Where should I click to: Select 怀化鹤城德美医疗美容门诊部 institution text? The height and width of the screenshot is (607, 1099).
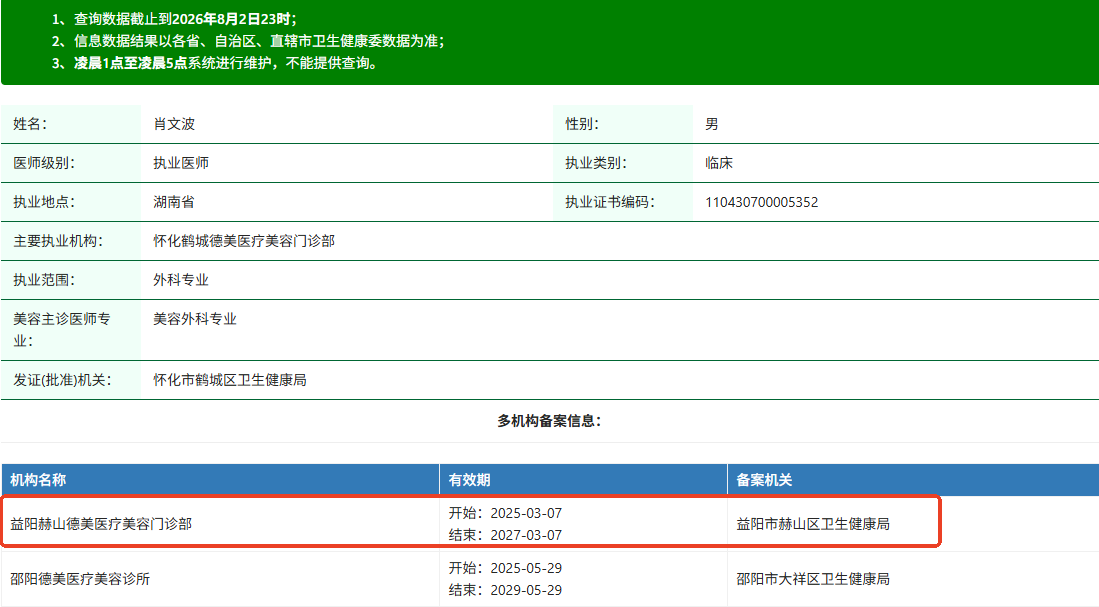(x=244, y=241)
